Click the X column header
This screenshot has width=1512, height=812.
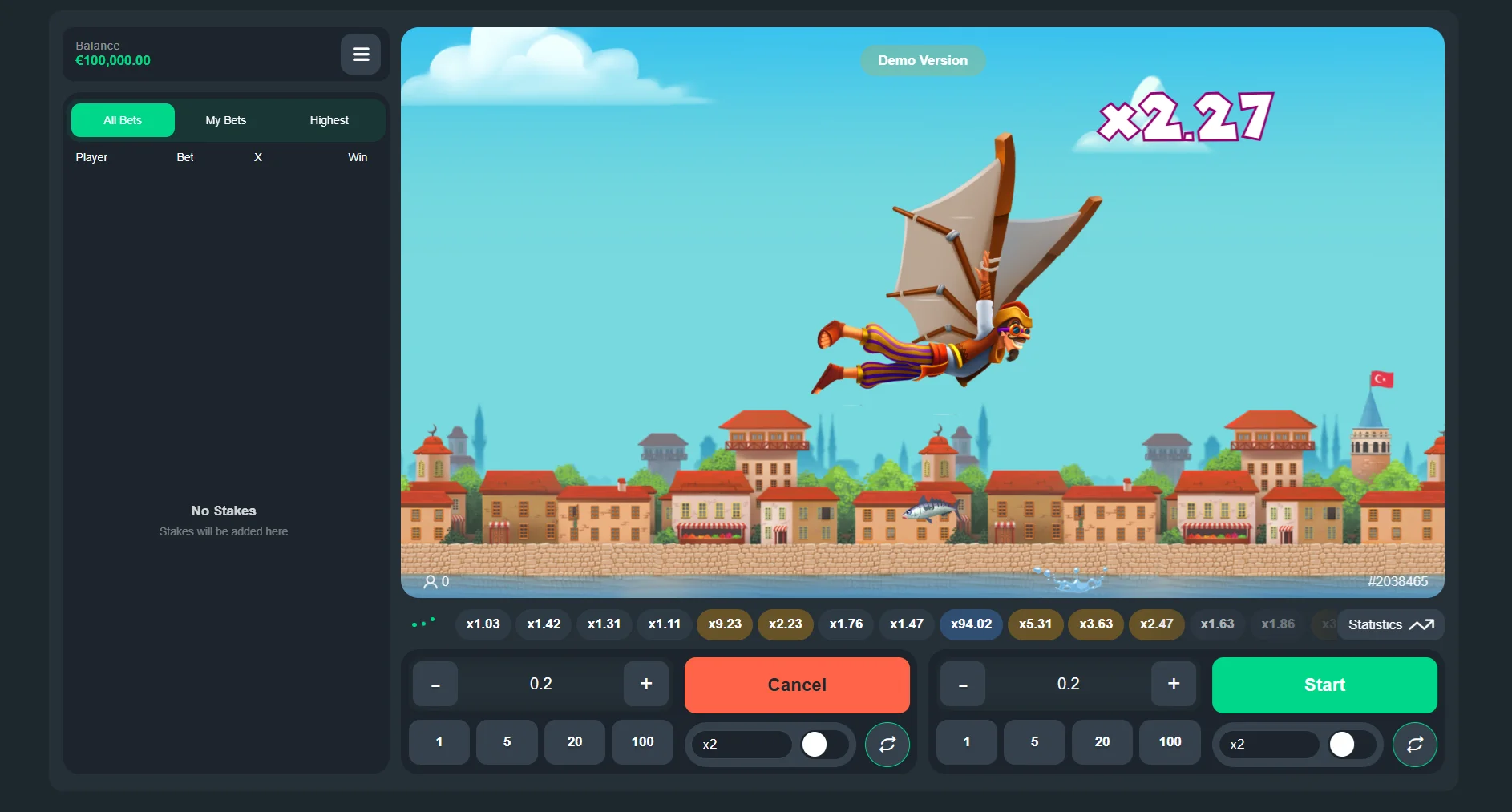click(258, 157)
